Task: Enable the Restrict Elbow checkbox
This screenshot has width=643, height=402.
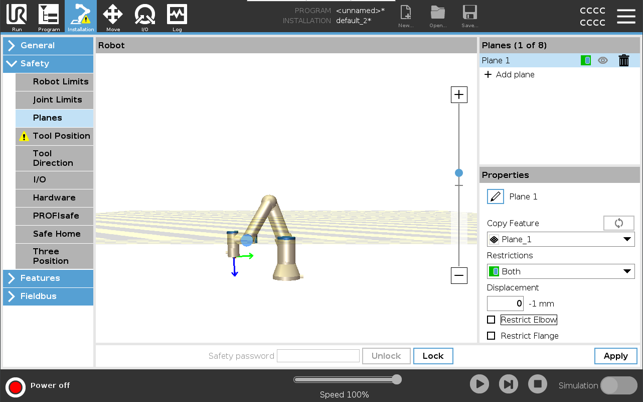Action: (x=491, y=320)
